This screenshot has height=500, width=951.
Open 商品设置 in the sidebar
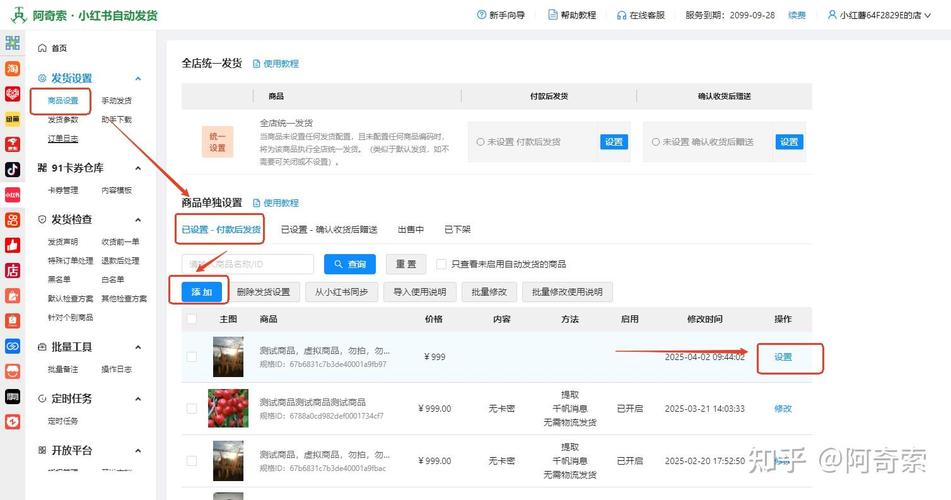pos(63,101)
